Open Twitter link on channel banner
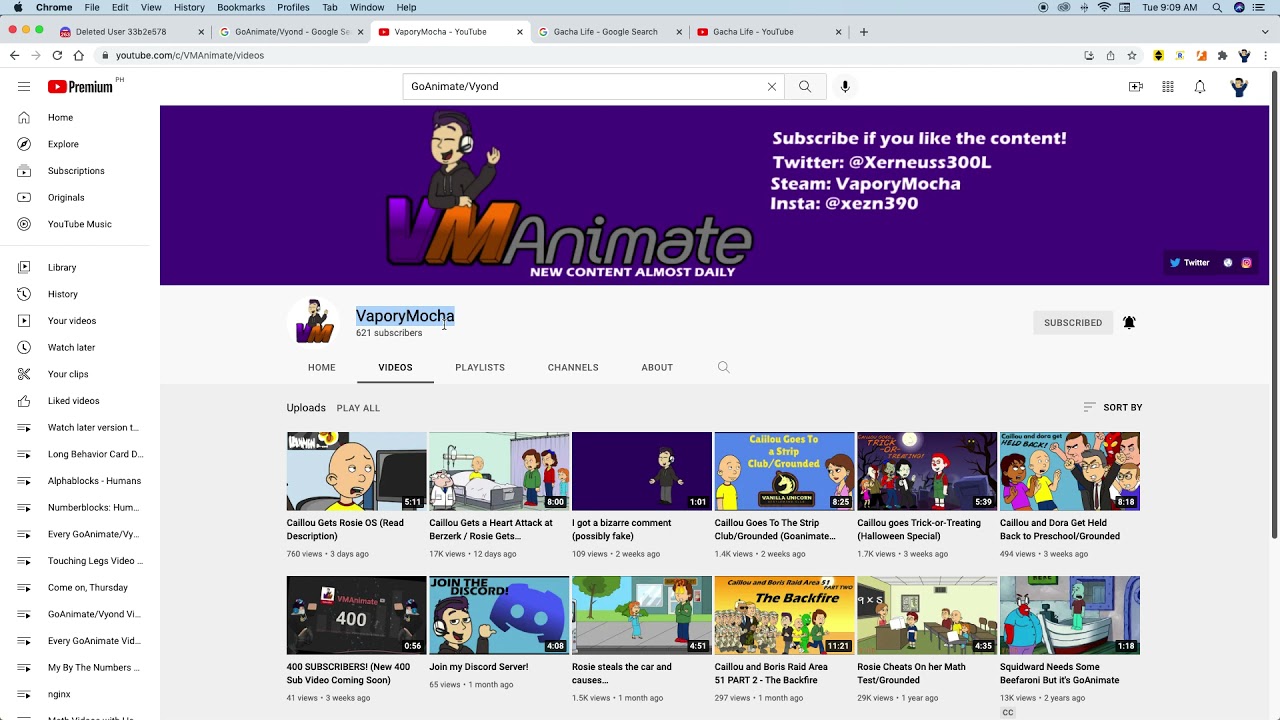This screenshot has width=1280, height=720. [1190, 263]
